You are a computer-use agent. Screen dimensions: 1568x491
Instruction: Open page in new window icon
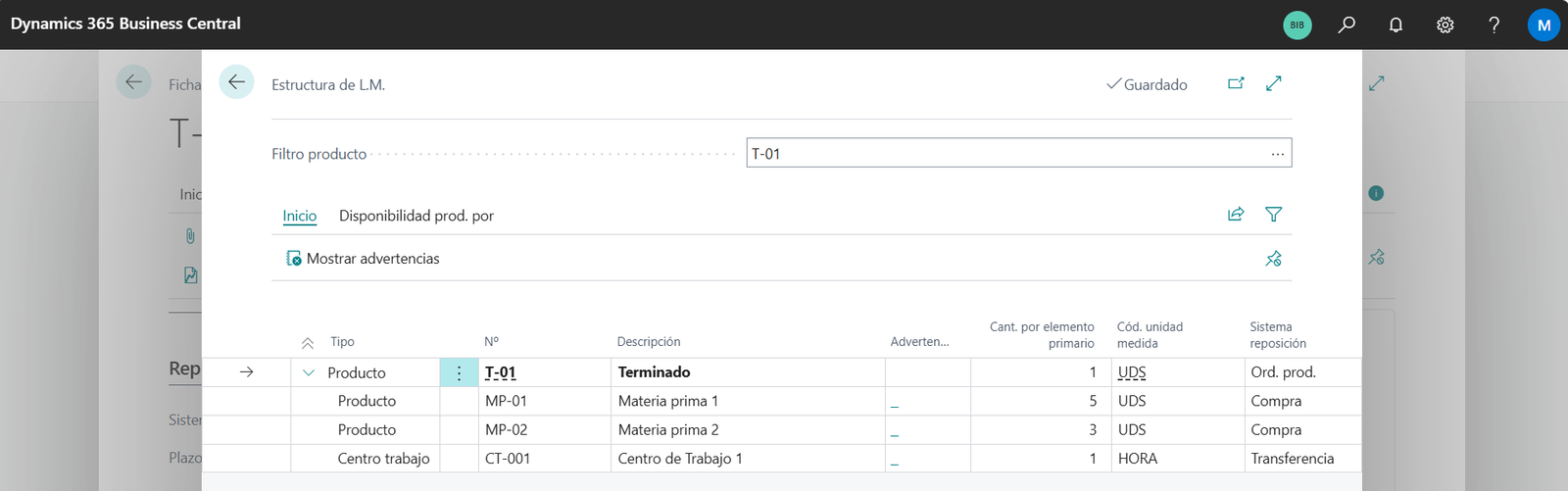(1236, 83)
